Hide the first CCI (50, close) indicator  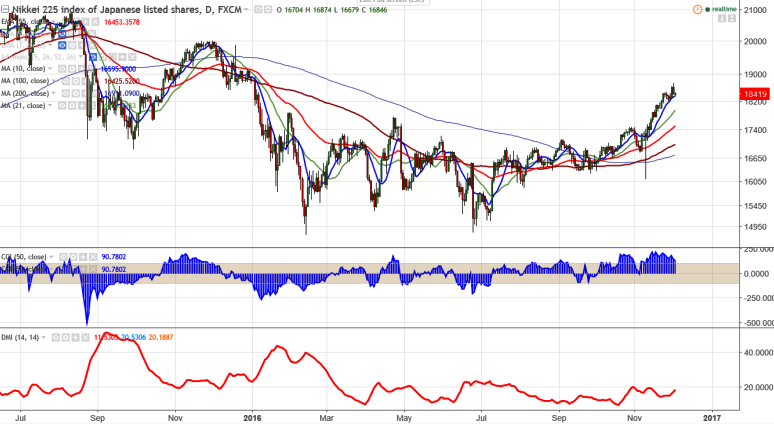63,257
